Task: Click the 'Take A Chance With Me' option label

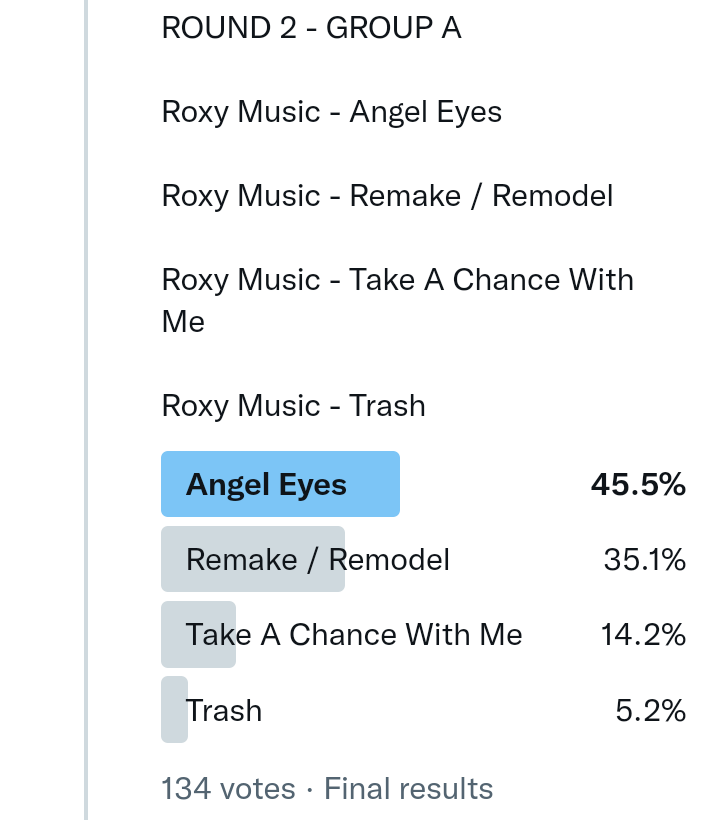Action: coord(354,635)
